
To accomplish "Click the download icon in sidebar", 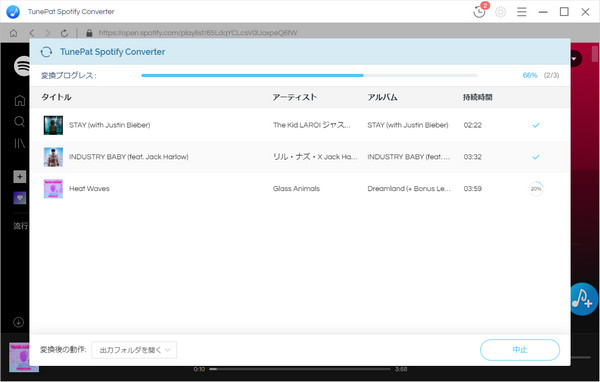I will 18,322.
